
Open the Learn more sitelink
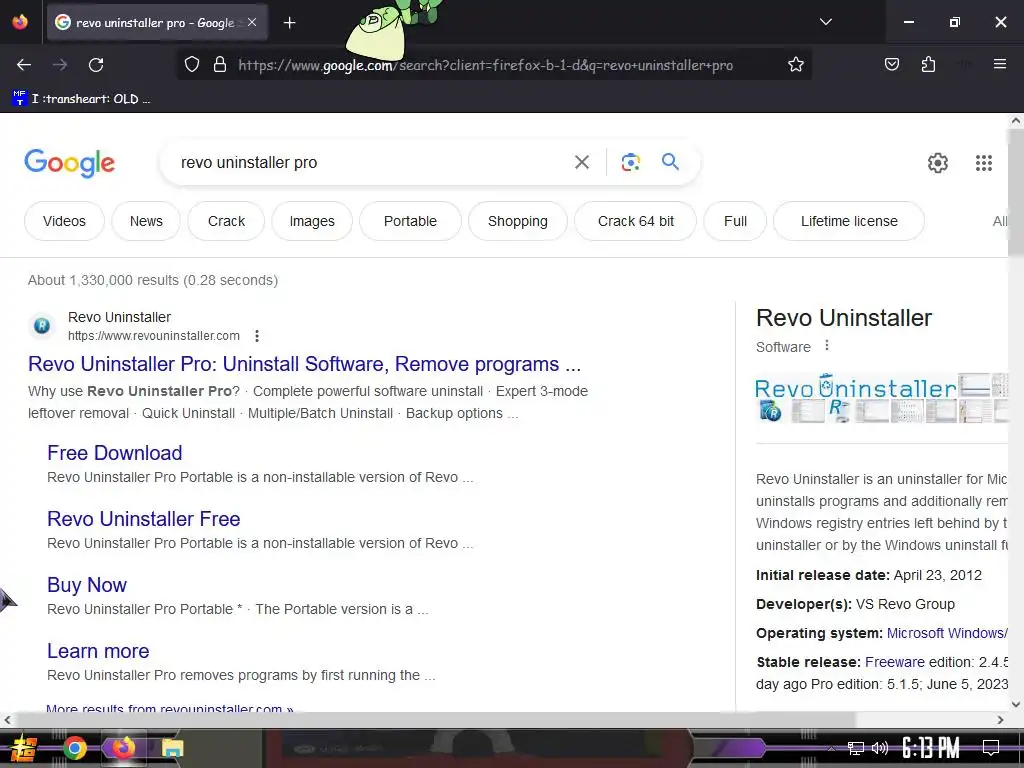98,650
